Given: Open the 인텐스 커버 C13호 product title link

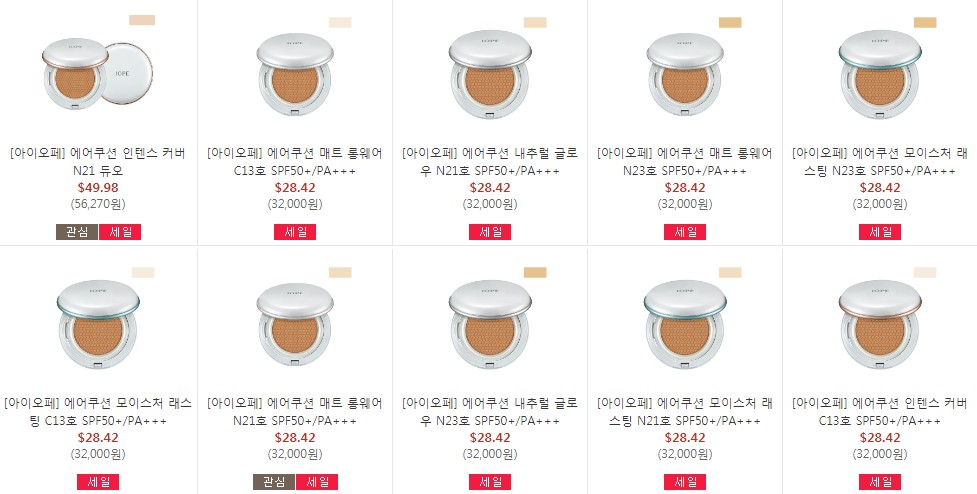Looking at the screenshot, I should click(880, 412).
